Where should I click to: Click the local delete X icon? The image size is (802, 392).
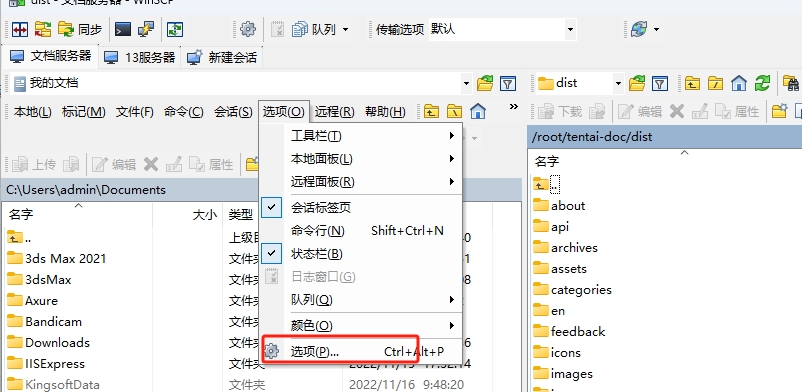point(150,164)
